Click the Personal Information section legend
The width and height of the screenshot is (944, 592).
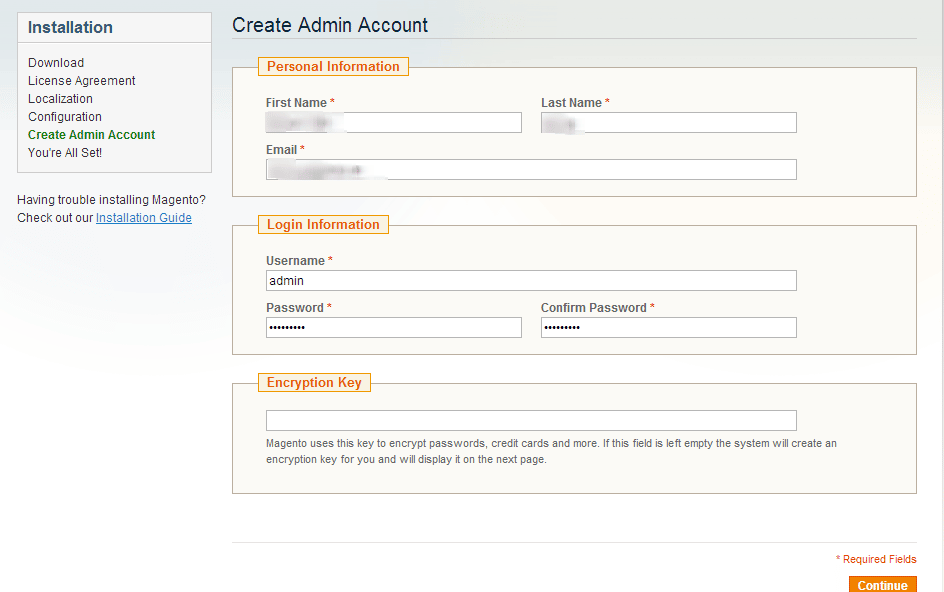point(333,67)
